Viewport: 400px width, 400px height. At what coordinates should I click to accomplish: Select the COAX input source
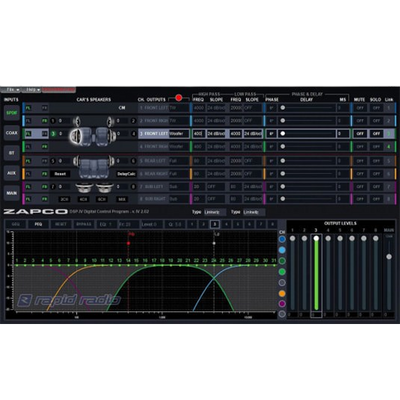(x=12, y=133)
